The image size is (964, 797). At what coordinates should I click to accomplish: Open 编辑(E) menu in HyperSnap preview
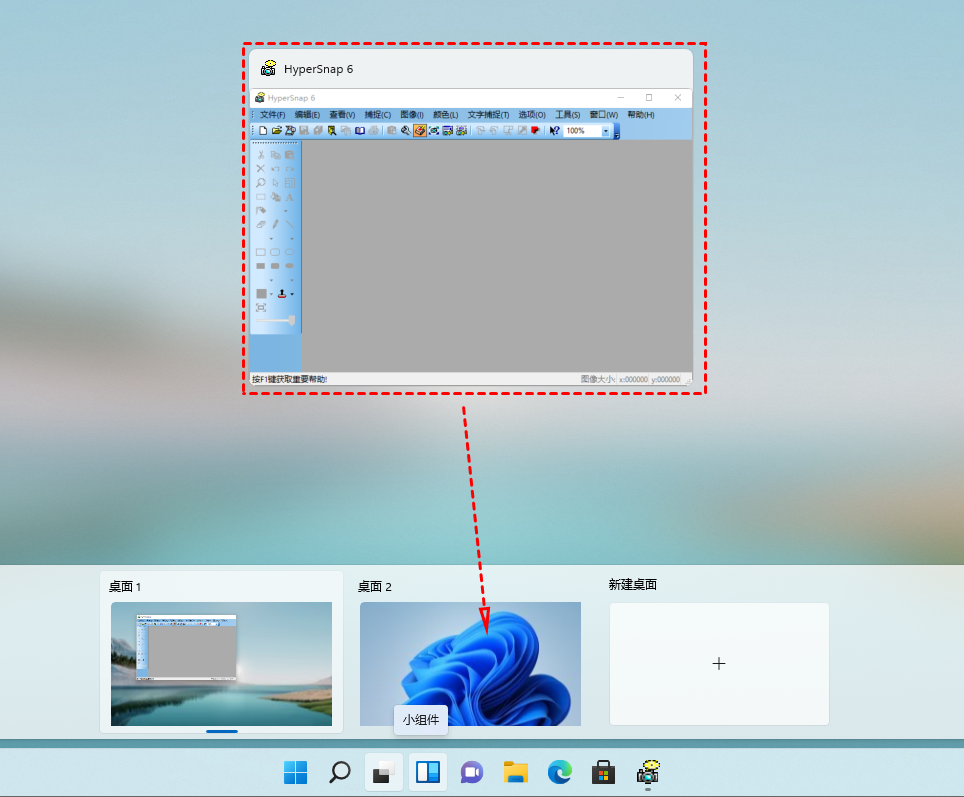coord(307,115)
